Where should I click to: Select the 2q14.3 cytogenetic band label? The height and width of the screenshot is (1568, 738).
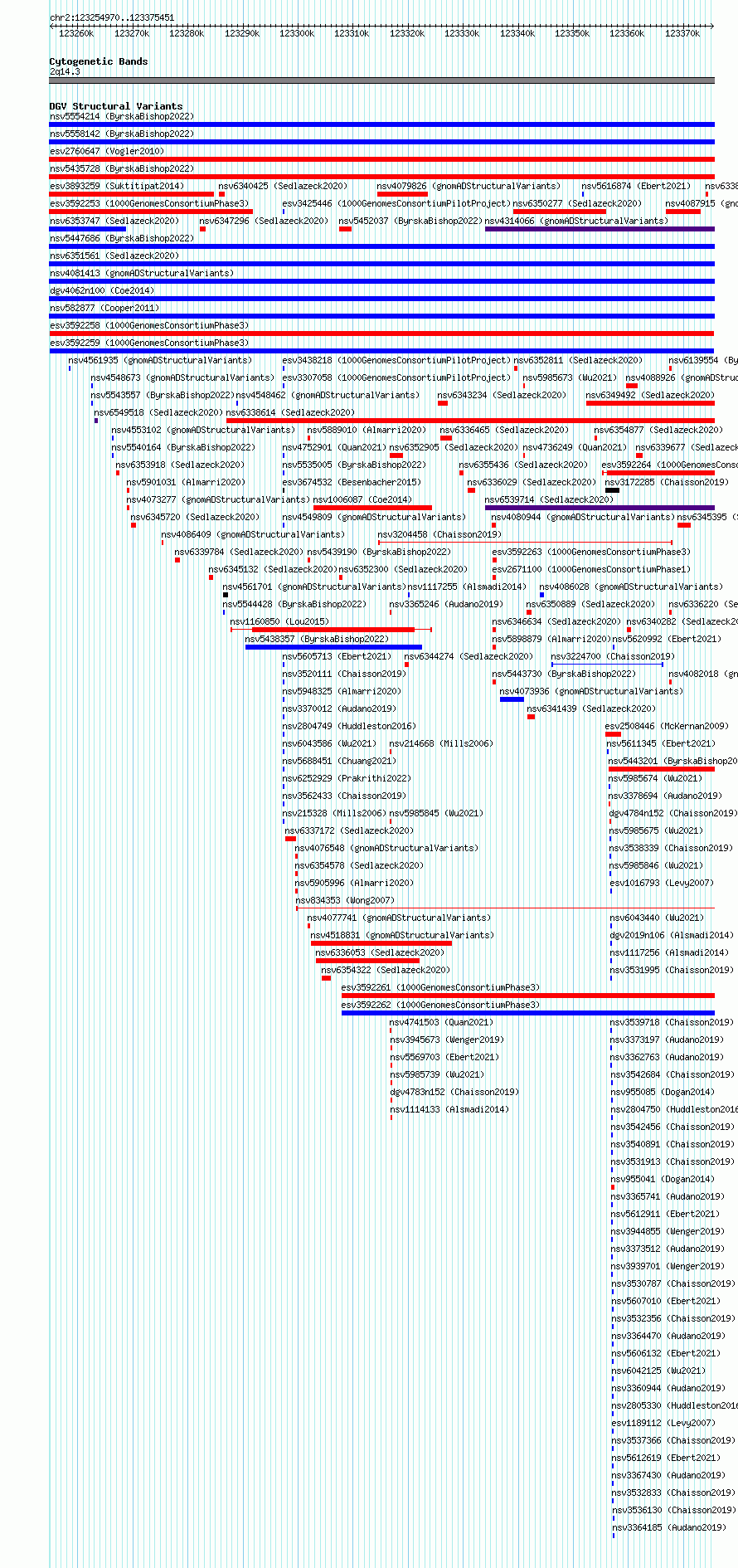tap(65, 72)
